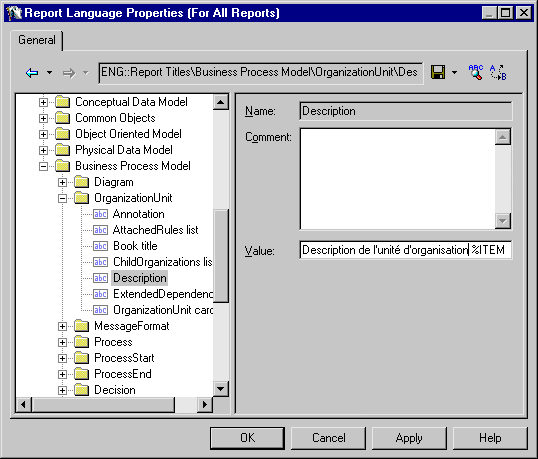Select the Book title abc icon

pos(100,246)
